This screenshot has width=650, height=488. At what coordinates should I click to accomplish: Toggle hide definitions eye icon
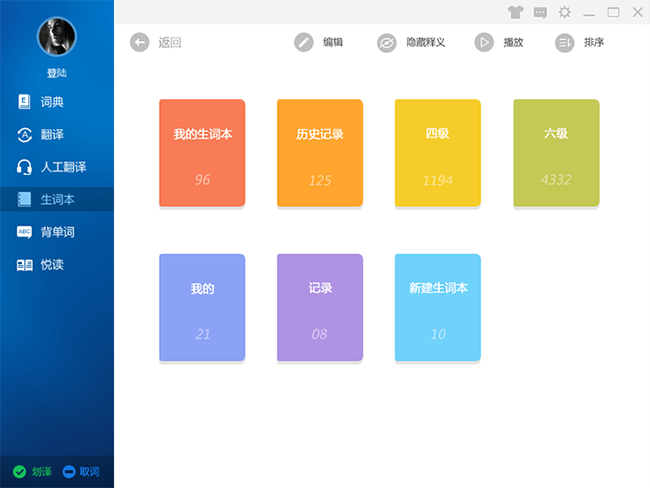point(387,43)
